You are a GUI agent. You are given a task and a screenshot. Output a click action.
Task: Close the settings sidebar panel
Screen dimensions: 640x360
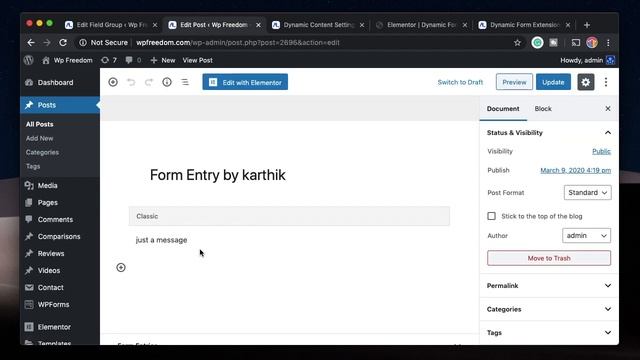point(608,109)
